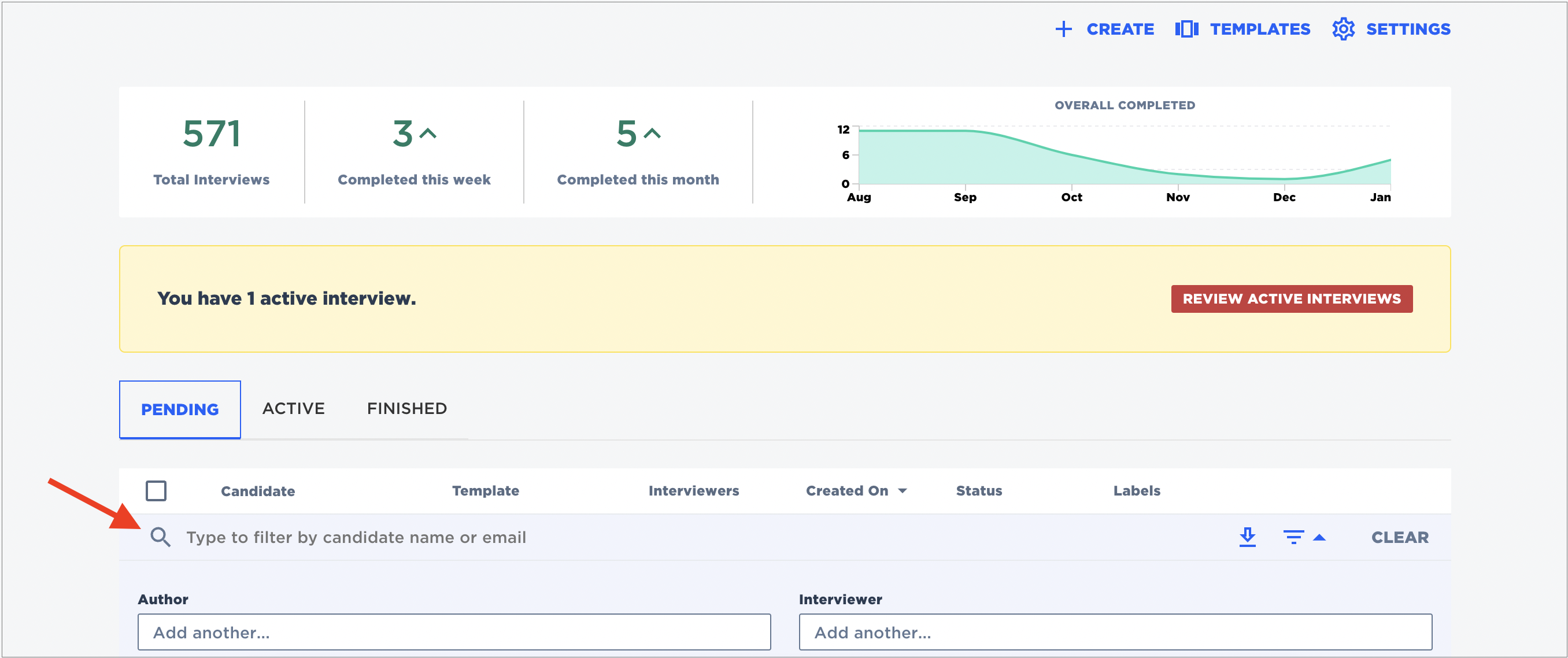Image resolution: width=1568 pixels, height=658 pixels.
Task: Click the Aug label on the chart
Action: [859, 197]
